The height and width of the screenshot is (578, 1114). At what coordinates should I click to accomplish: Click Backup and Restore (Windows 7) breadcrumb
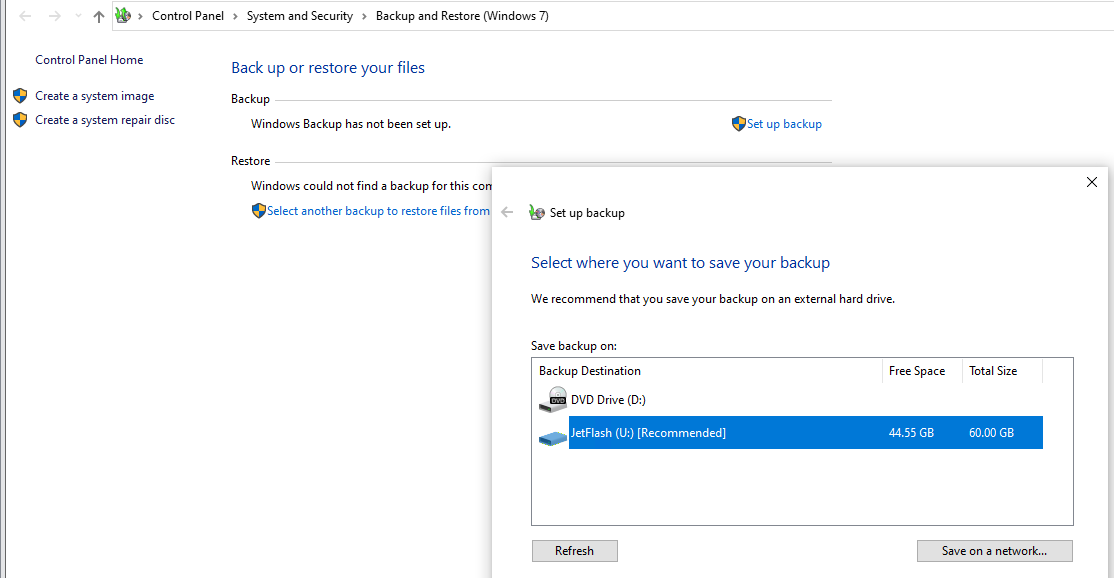tap(463, 16)
